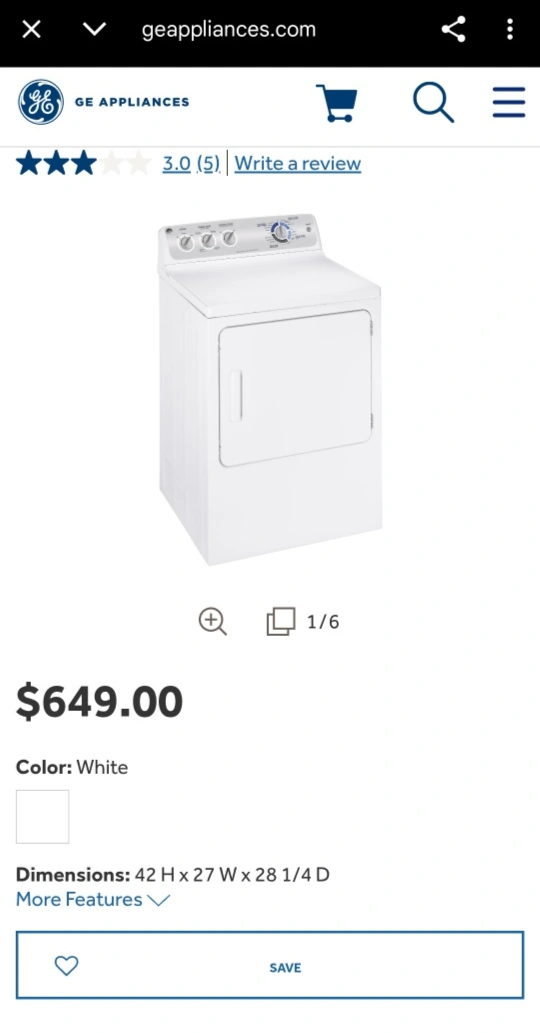Open the shopping cart

(337, 103)
